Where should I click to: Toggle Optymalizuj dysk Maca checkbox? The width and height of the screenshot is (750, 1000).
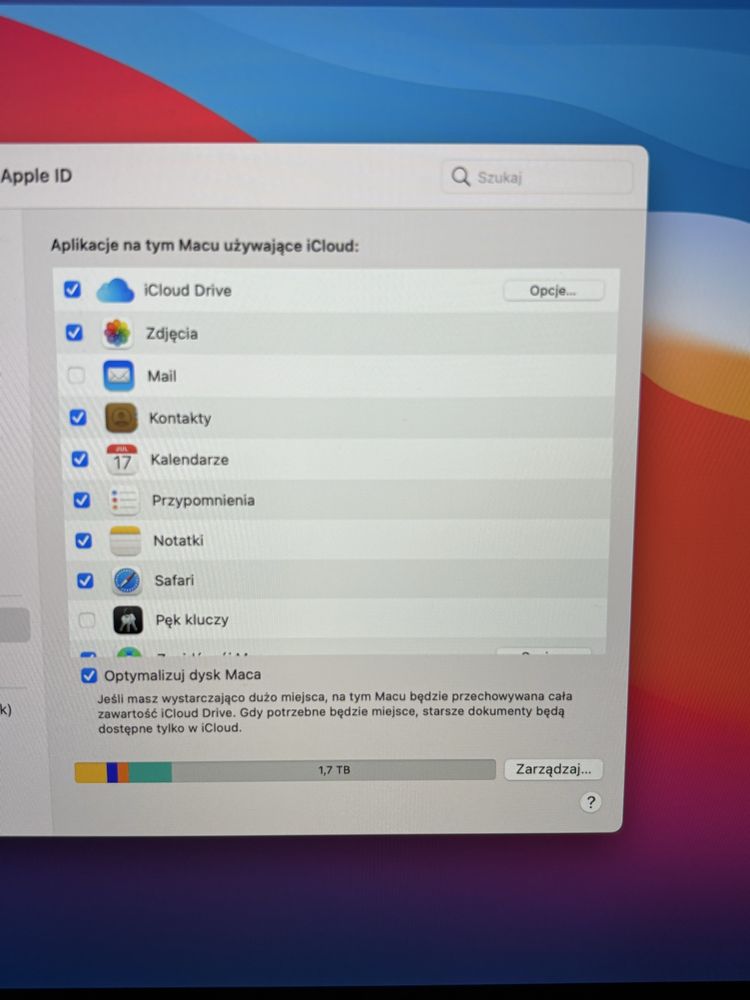click(89, 675)
